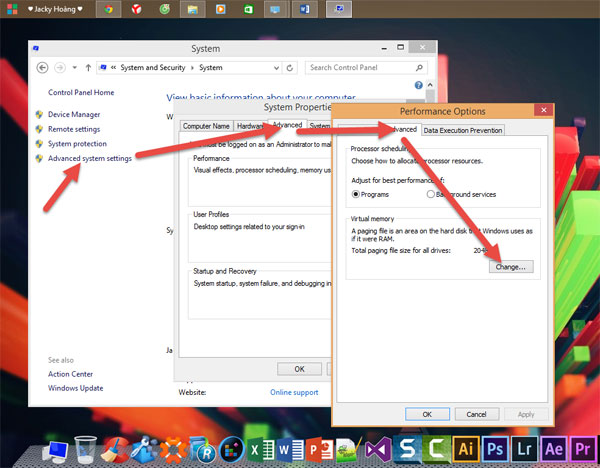This screenshot has width=600, height=468.
Task: Open Visual Studio from the dock
Action: pos(377,450)
